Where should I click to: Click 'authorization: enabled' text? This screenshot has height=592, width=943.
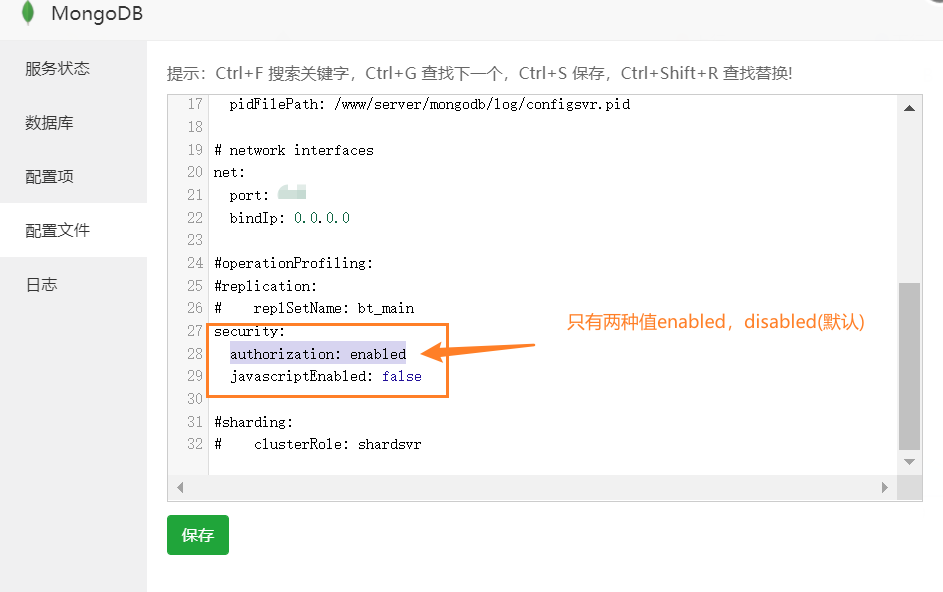[x=318, y=354]
